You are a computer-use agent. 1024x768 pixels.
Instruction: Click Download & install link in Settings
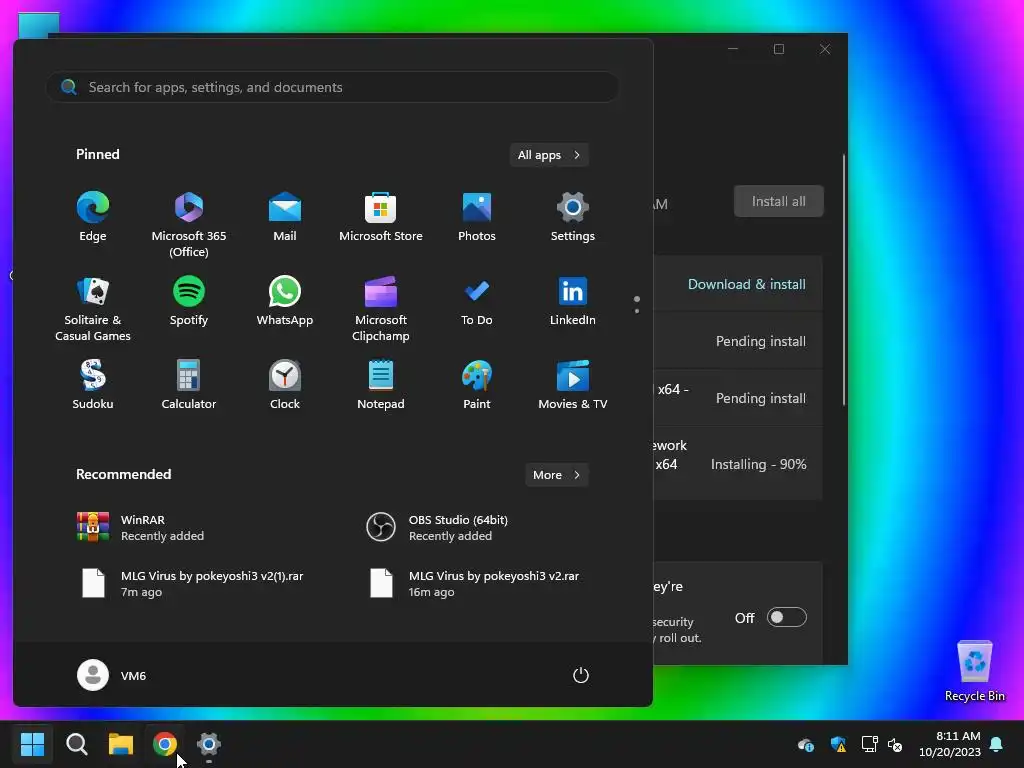tap(746, 284)
